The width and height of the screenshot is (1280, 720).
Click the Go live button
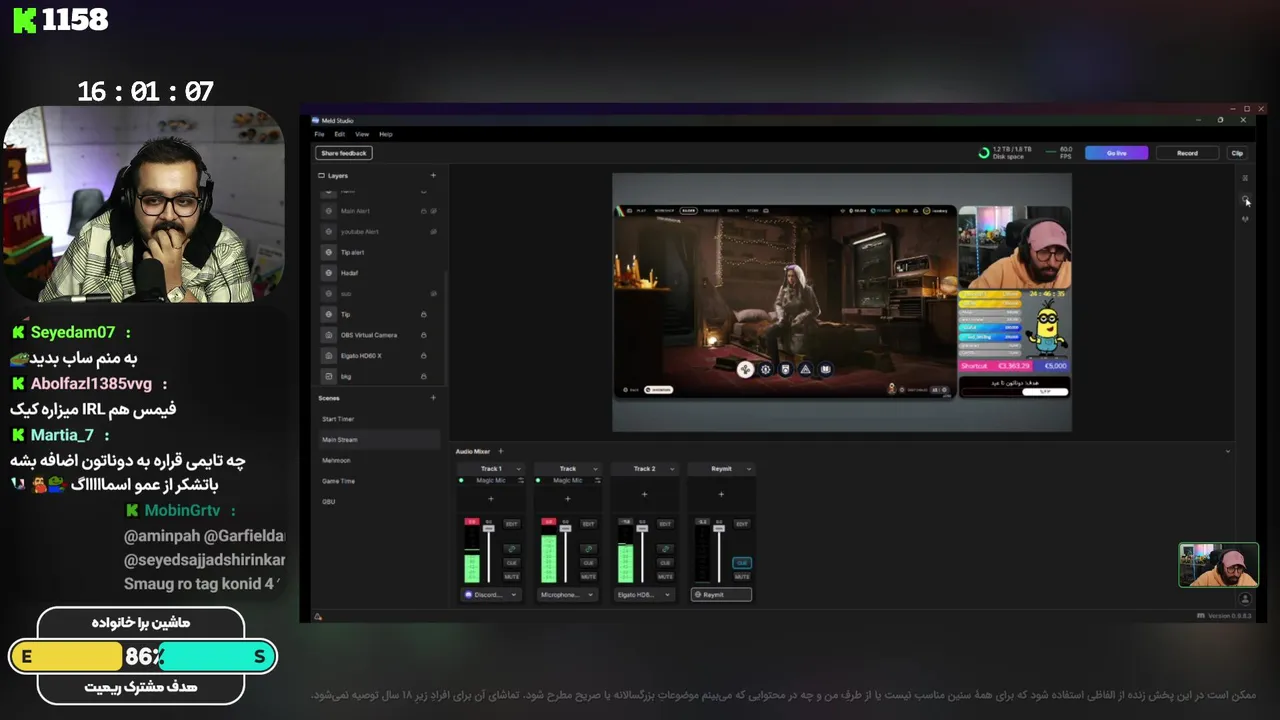(1117, 153)
